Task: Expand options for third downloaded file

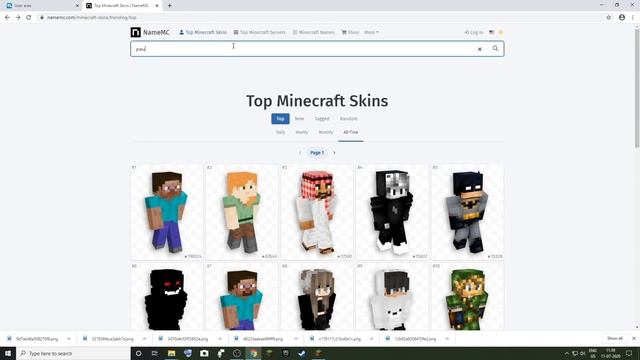Action: 220,339
